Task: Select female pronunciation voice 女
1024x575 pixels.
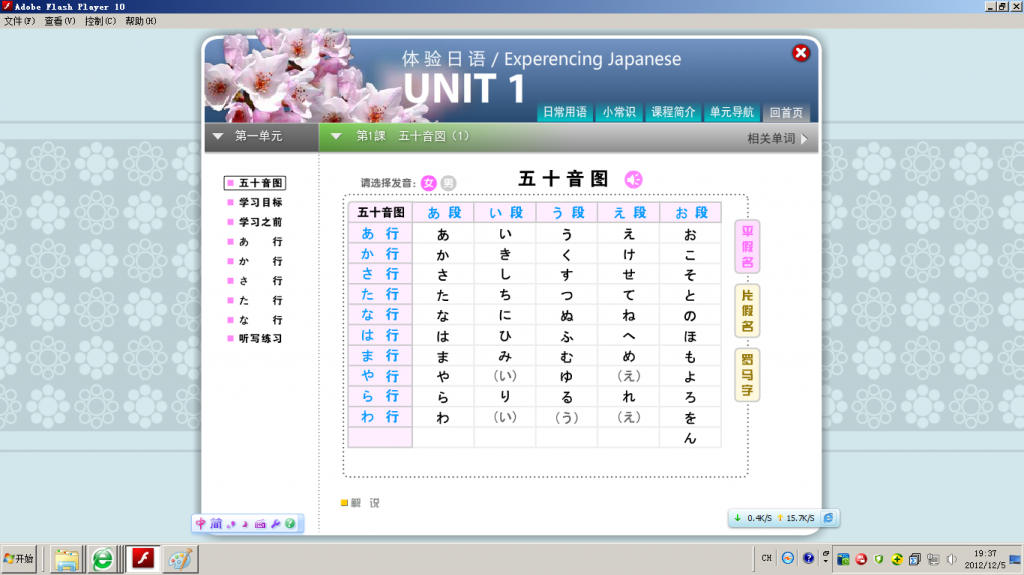Action: tap(428, 183)
